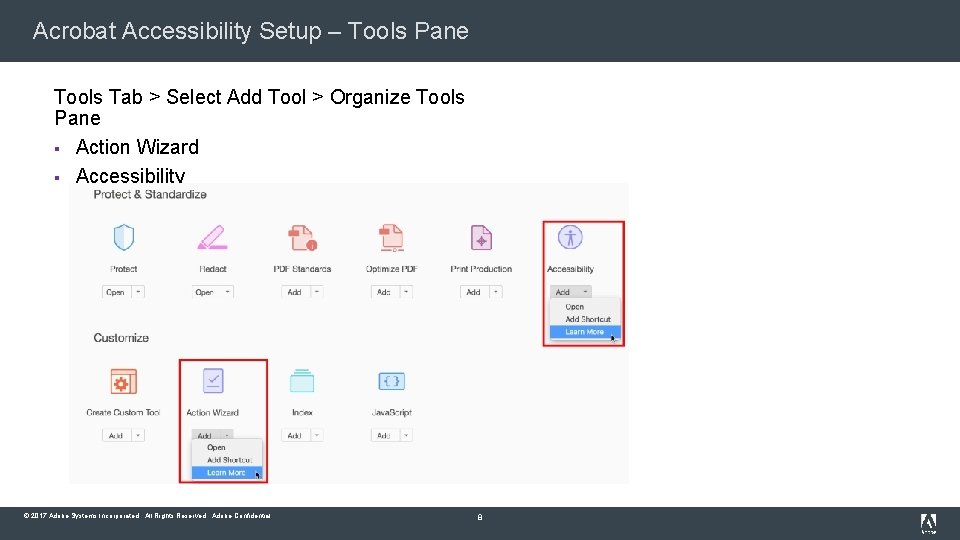Viewport: 960px width, 540px height.
Task: Add the Index tool
Action: click(x=295, y=435)
